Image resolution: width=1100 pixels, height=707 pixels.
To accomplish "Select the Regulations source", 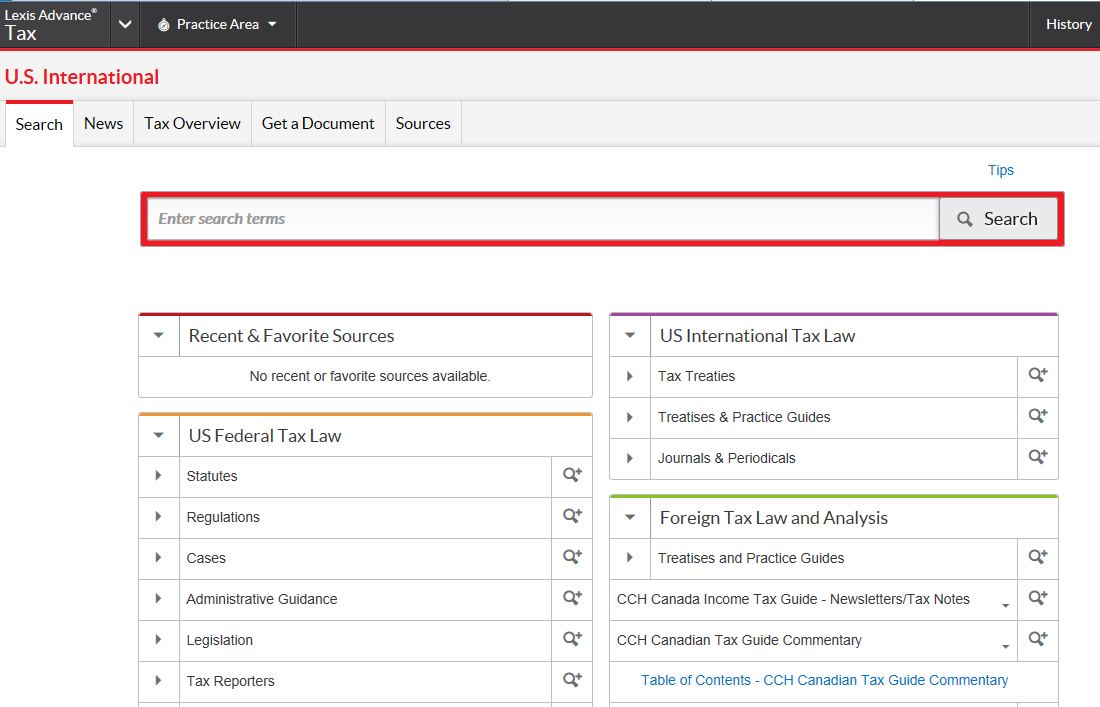I will pos(223,518).
